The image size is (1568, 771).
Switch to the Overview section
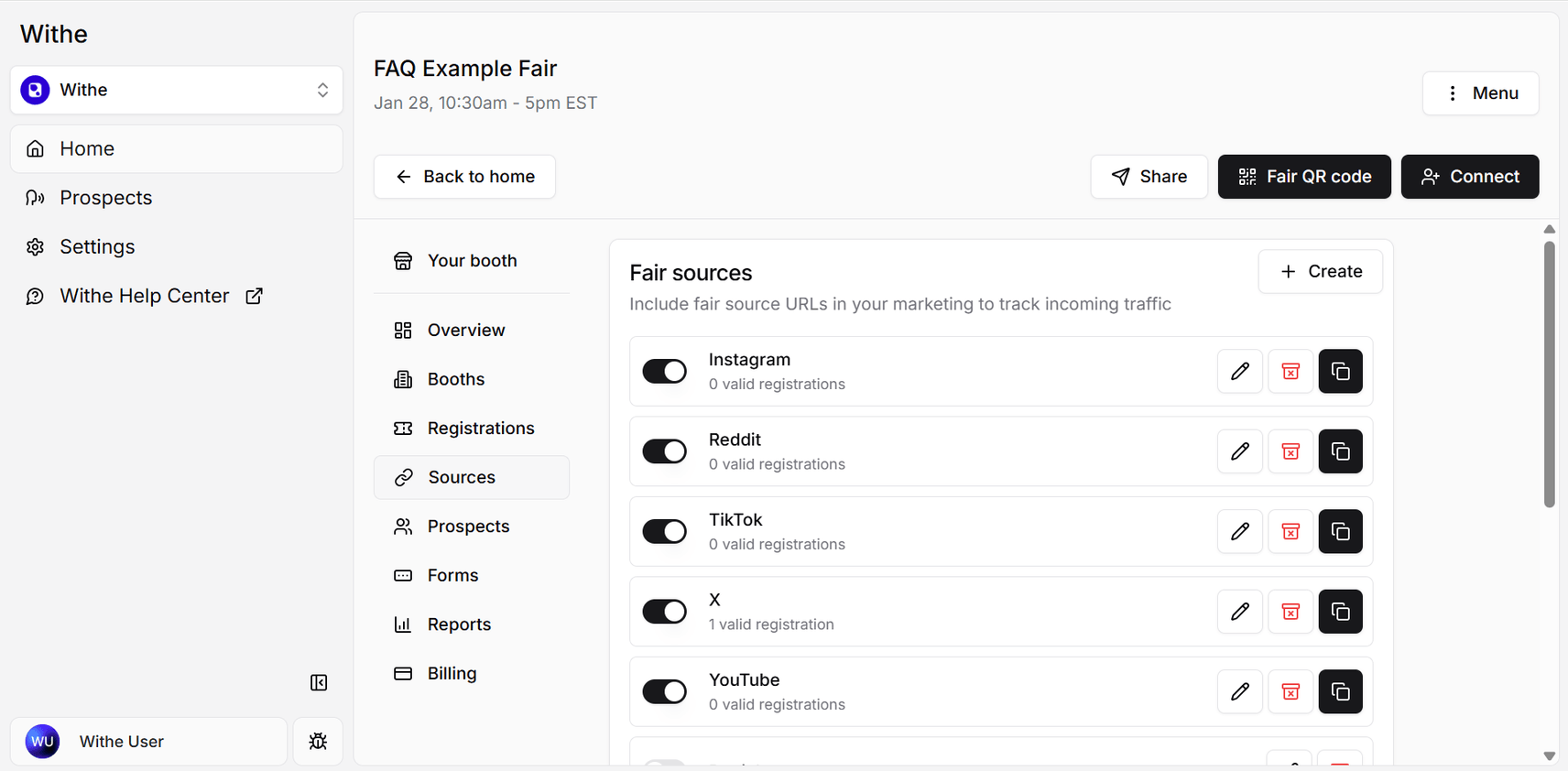472,331
